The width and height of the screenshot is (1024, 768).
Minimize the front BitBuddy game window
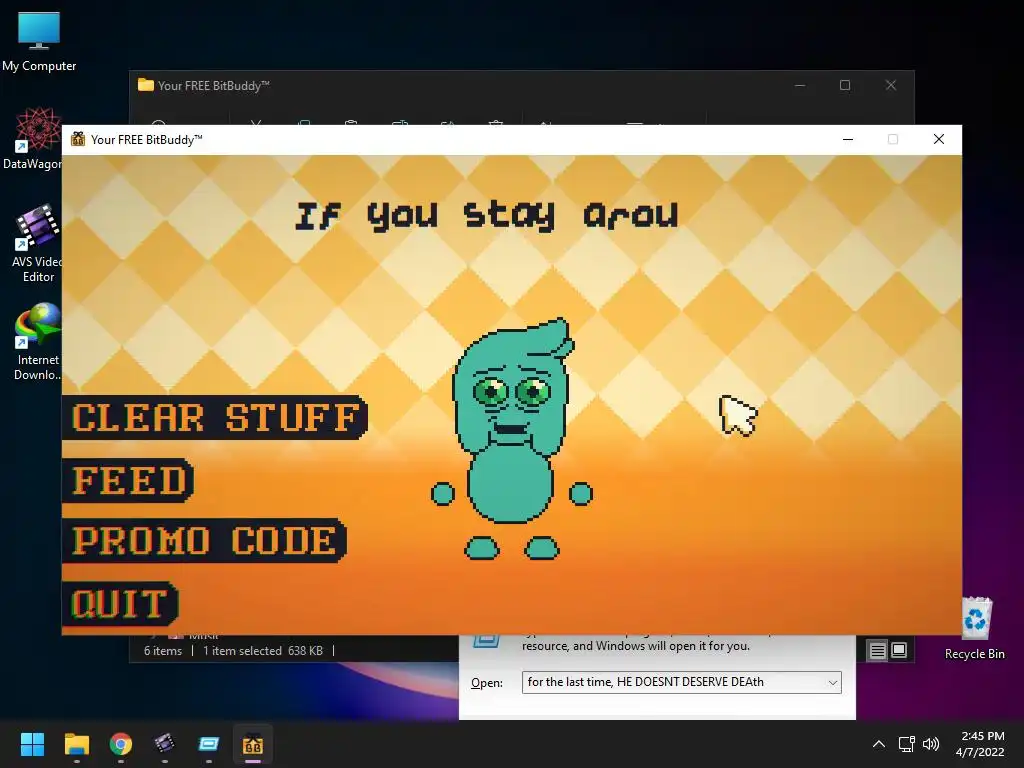pos(848,139)
